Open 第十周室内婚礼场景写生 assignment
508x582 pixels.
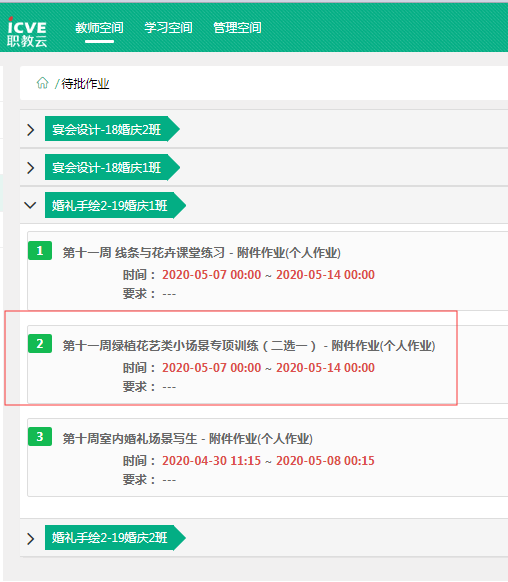point(187,439)
